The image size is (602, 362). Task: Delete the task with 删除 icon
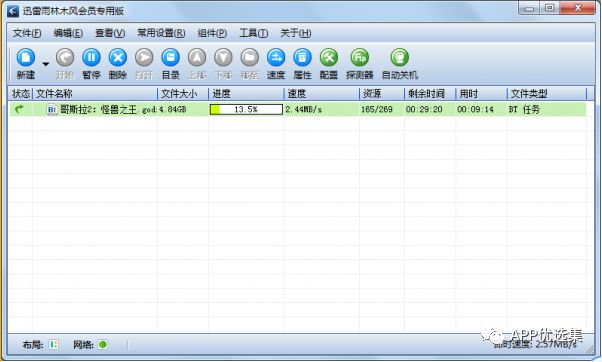click(x=118, y=58)
